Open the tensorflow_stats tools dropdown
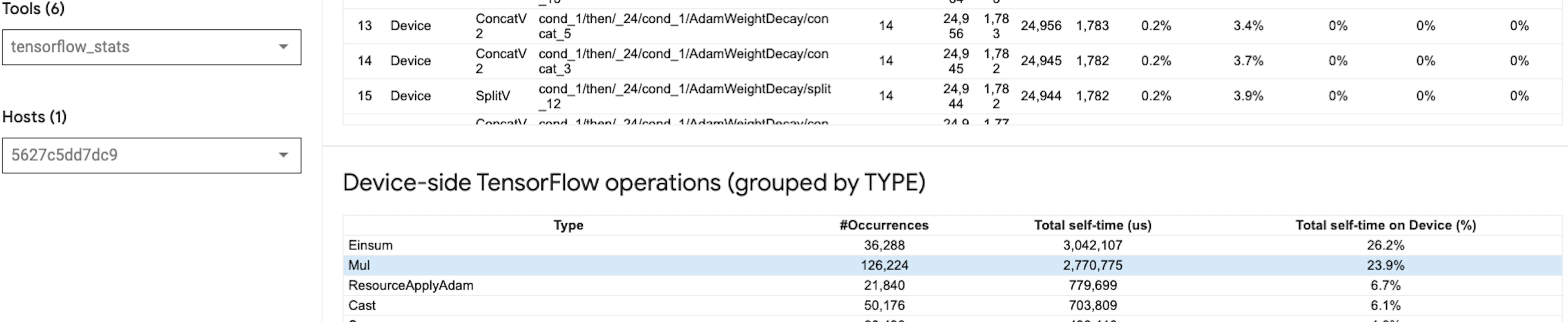The image size is (1568, 322). [151, 47]
